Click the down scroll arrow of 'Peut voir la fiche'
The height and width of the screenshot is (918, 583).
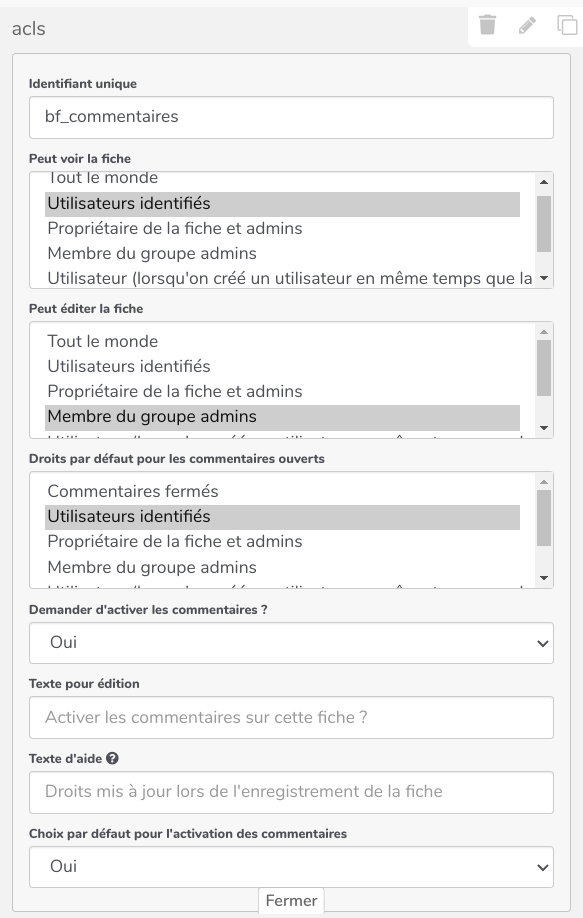click(x=546, y=276)
